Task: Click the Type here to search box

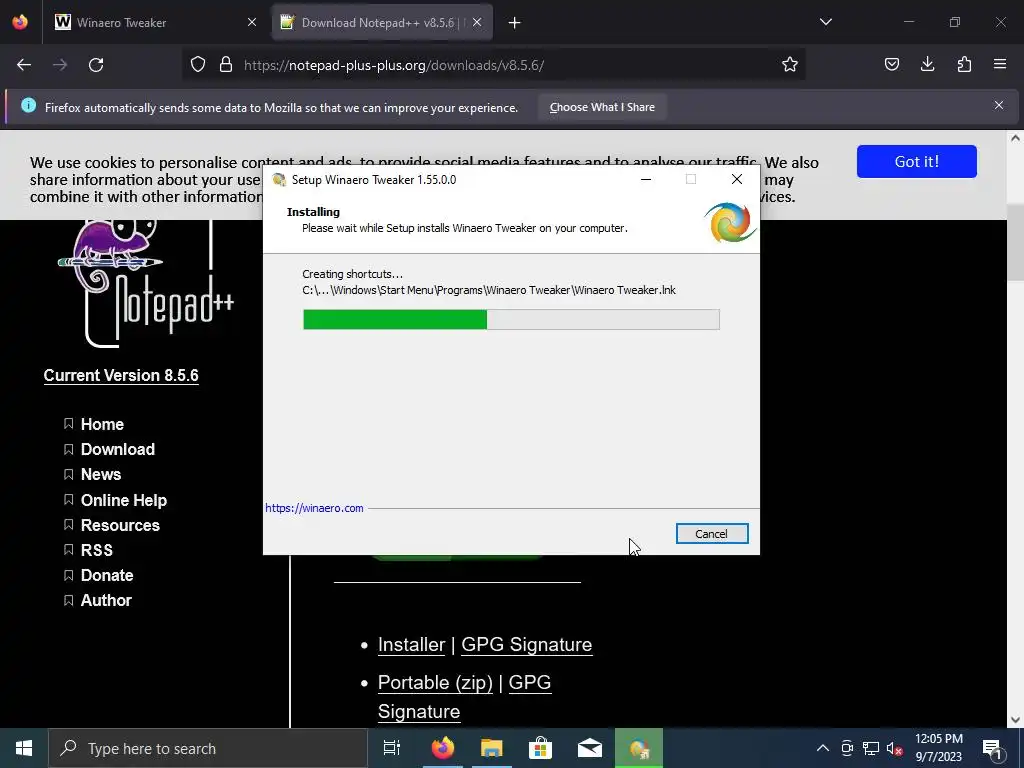Action: [208, 748]
